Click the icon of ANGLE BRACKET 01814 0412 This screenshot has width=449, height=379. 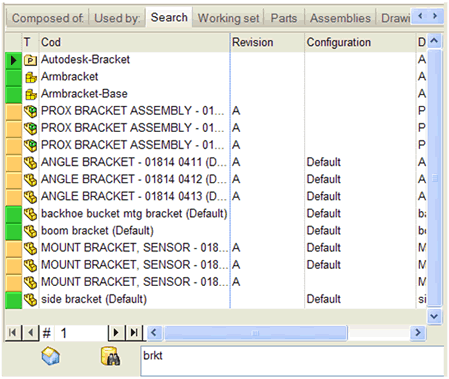30,180
